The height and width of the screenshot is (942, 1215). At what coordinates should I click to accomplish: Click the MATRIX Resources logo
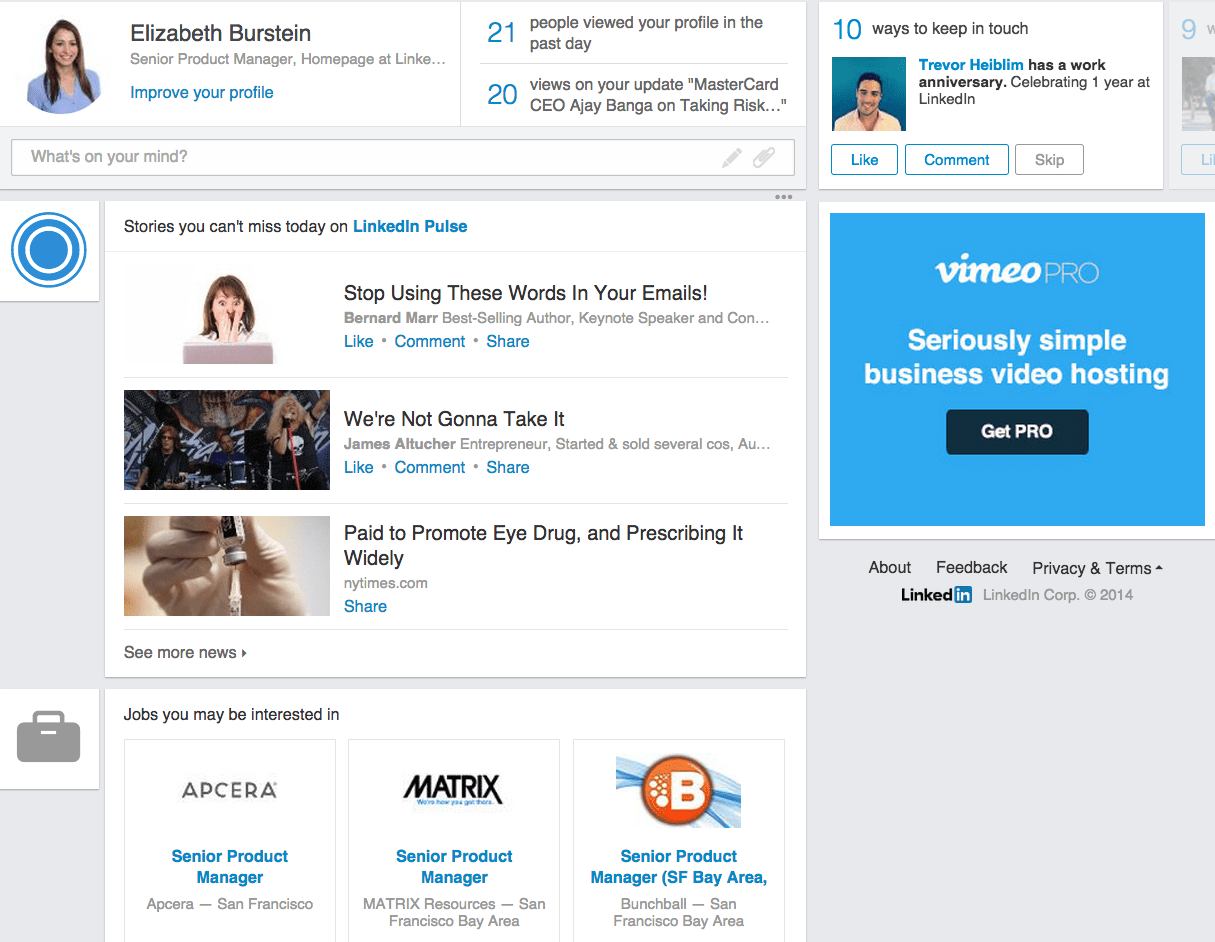point(453,787)
